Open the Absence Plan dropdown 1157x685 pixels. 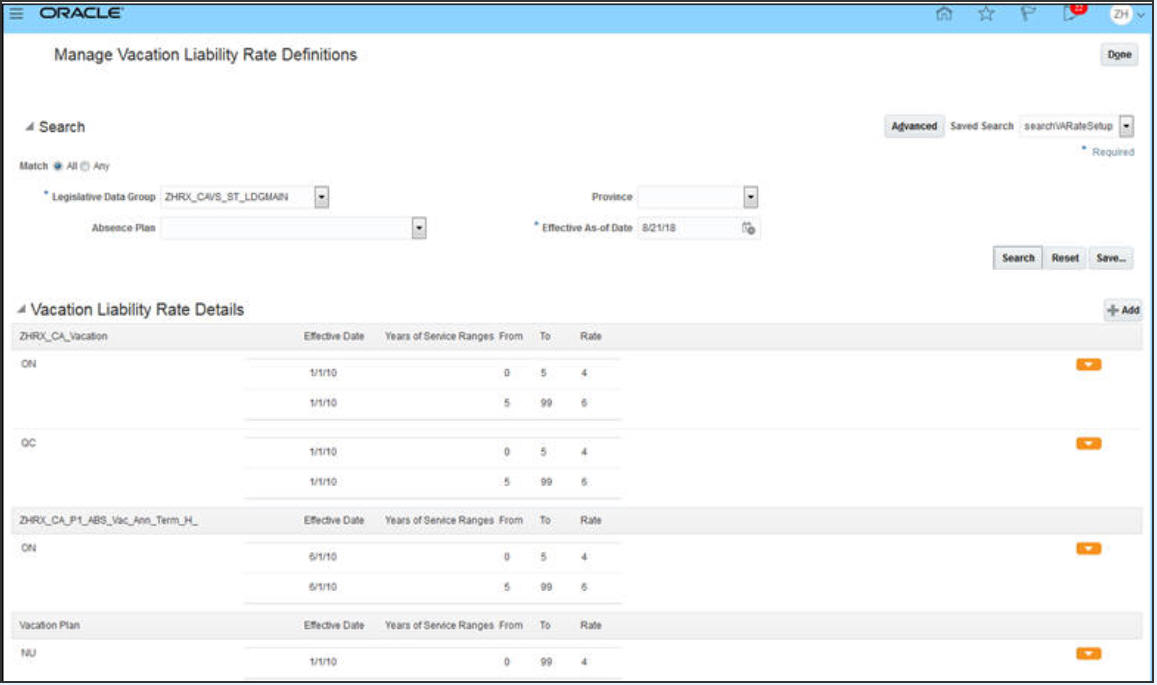418,228
